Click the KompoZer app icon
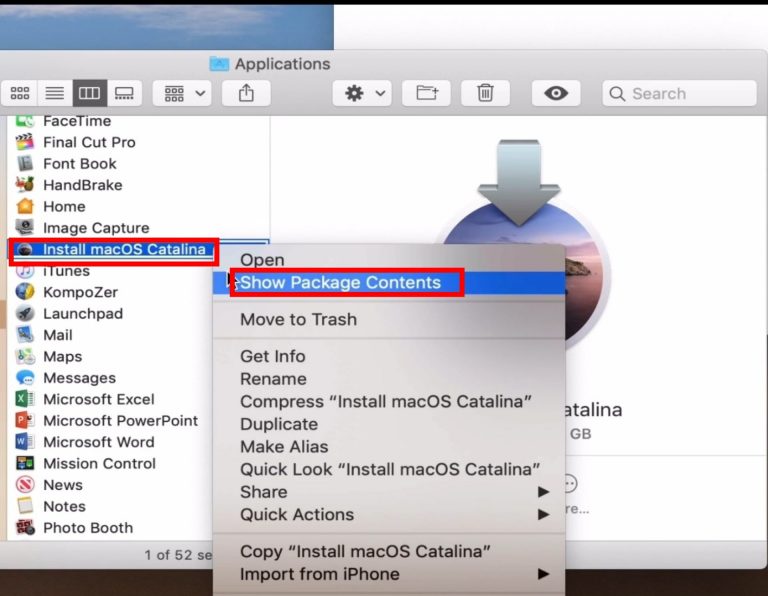The width and height of the screenshot is (768, 596). 24,292
